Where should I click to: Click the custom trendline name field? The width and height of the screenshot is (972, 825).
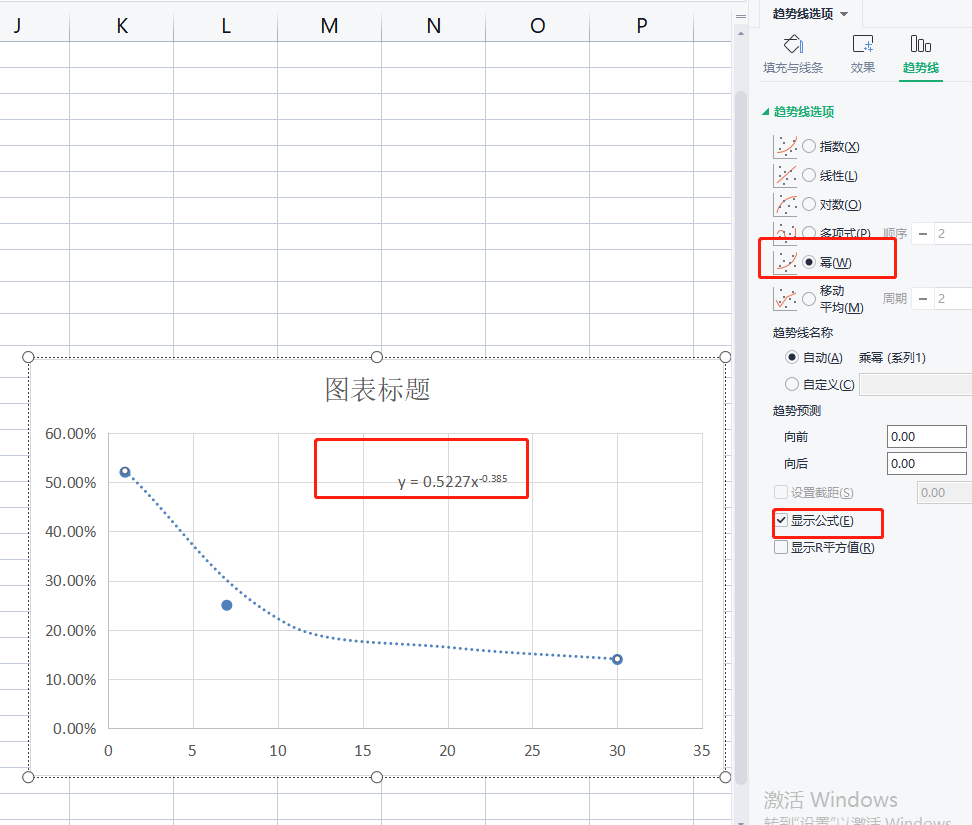[915, 384]
